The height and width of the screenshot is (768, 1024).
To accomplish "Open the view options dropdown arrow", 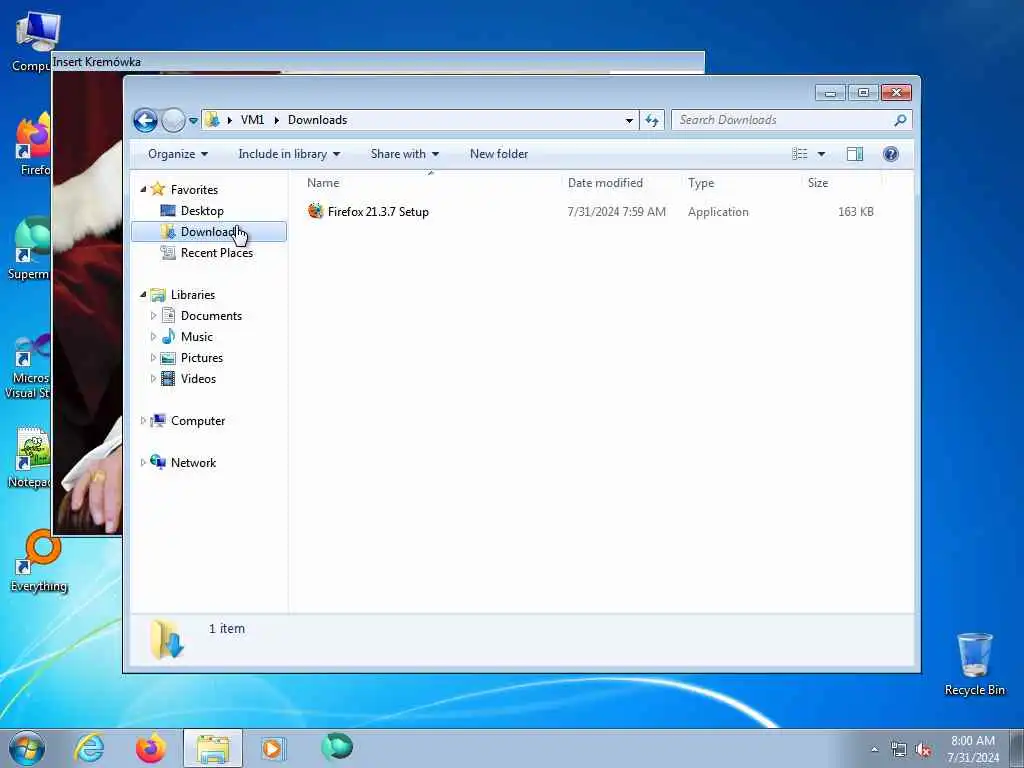I will coord(822,154).
